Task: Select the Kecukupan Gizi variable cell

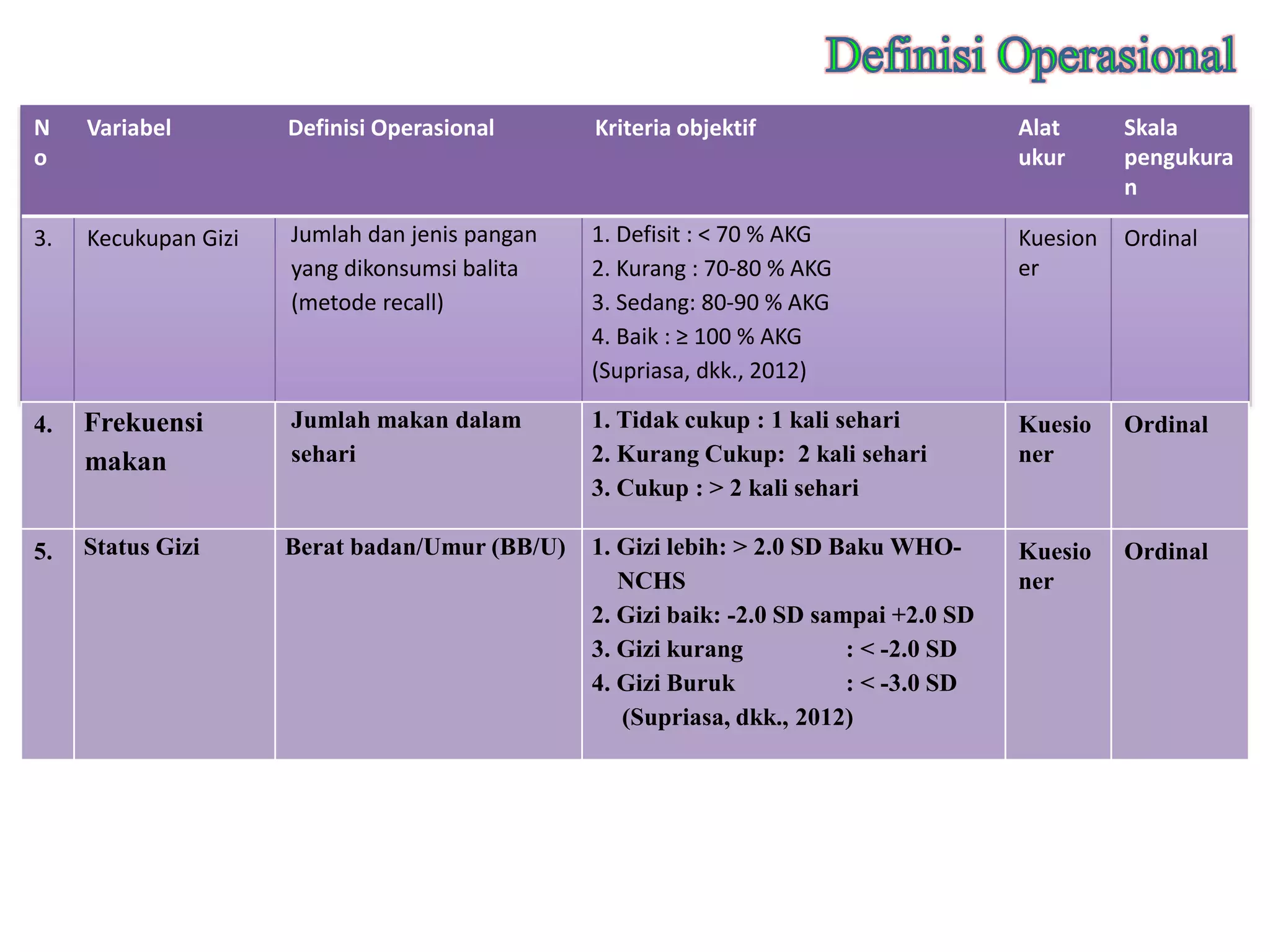Action: pos(162,239)
